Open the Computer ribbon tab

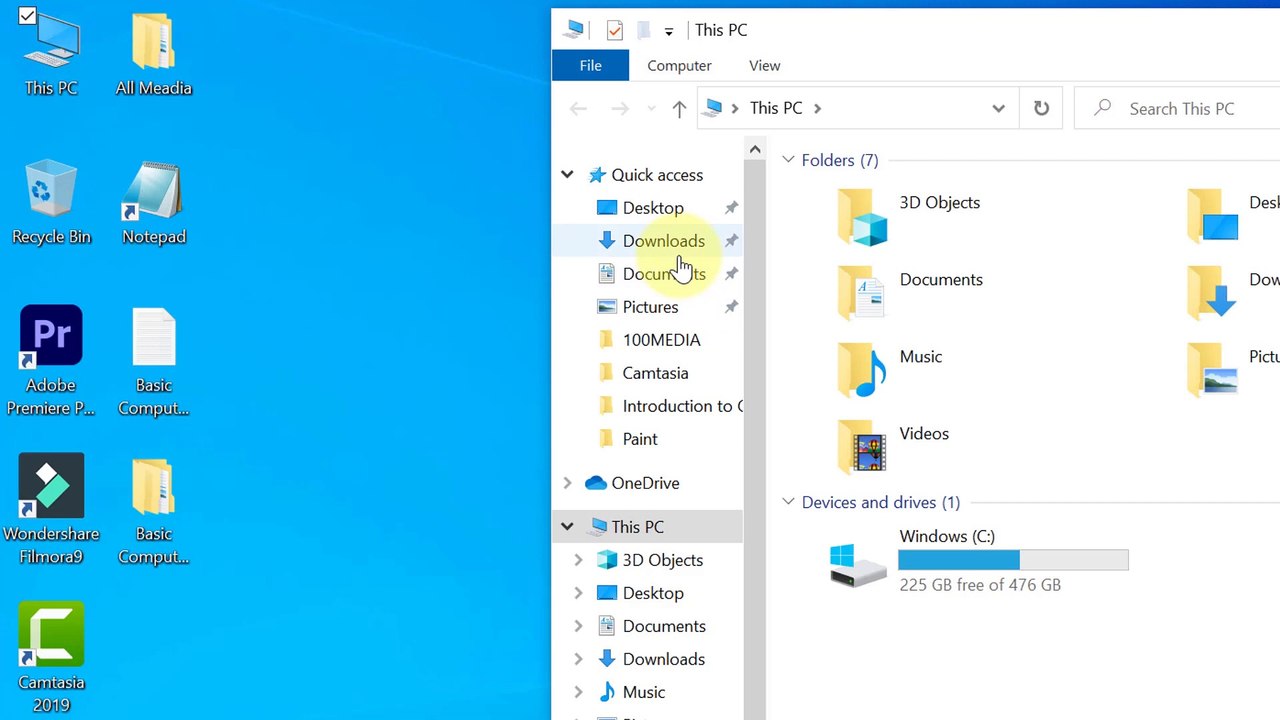(x=679, y=65)
